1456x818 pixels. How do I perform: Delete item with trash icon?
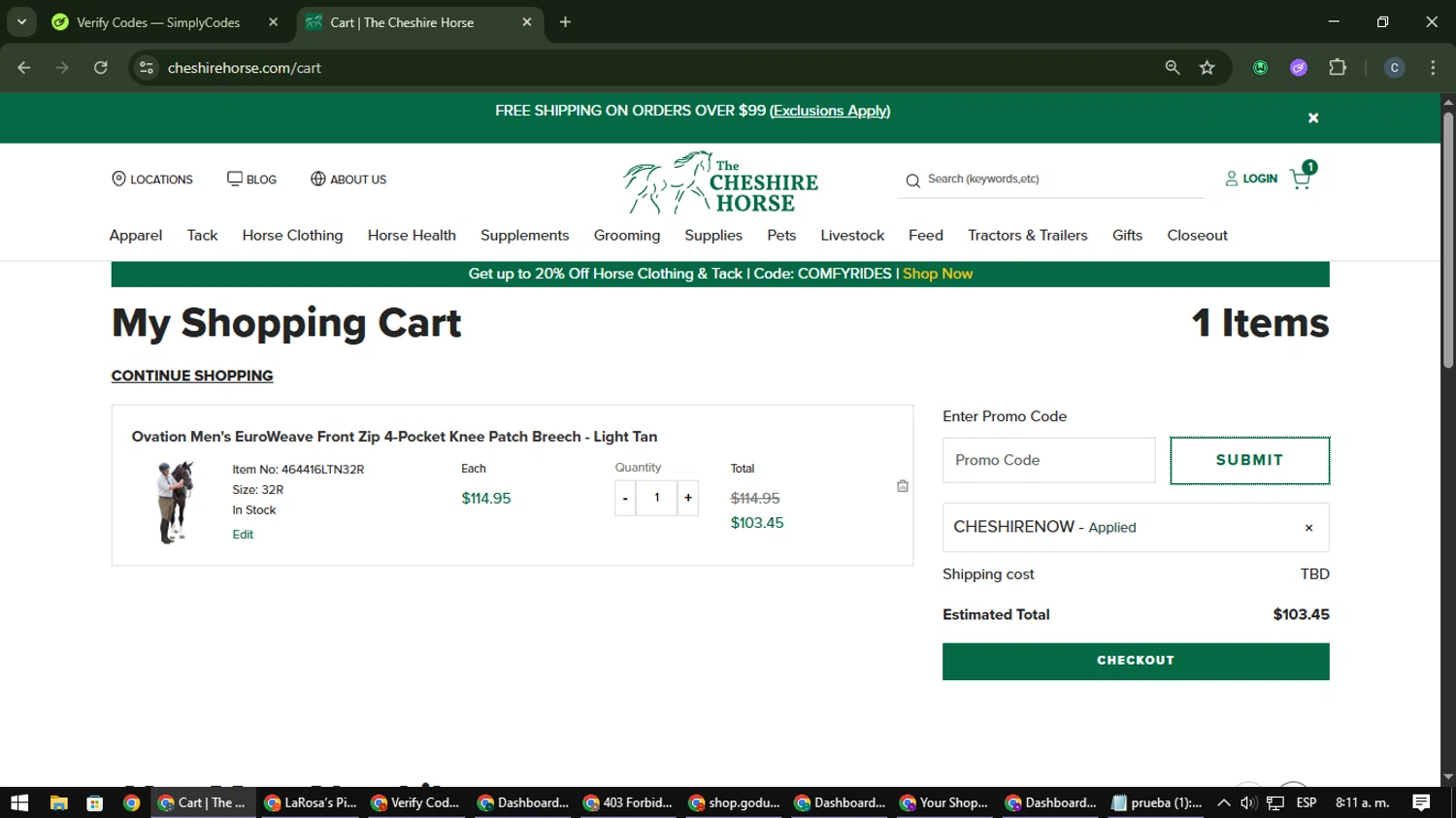click(903, 486)
